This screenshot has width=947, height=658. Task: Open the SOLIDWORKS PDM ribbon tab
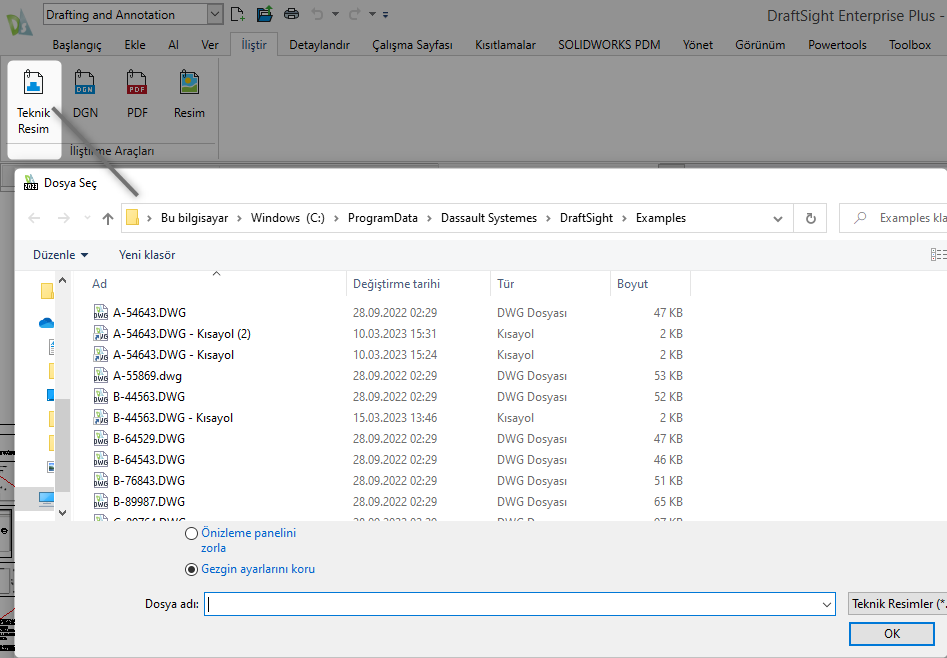[x=609, y=45]
